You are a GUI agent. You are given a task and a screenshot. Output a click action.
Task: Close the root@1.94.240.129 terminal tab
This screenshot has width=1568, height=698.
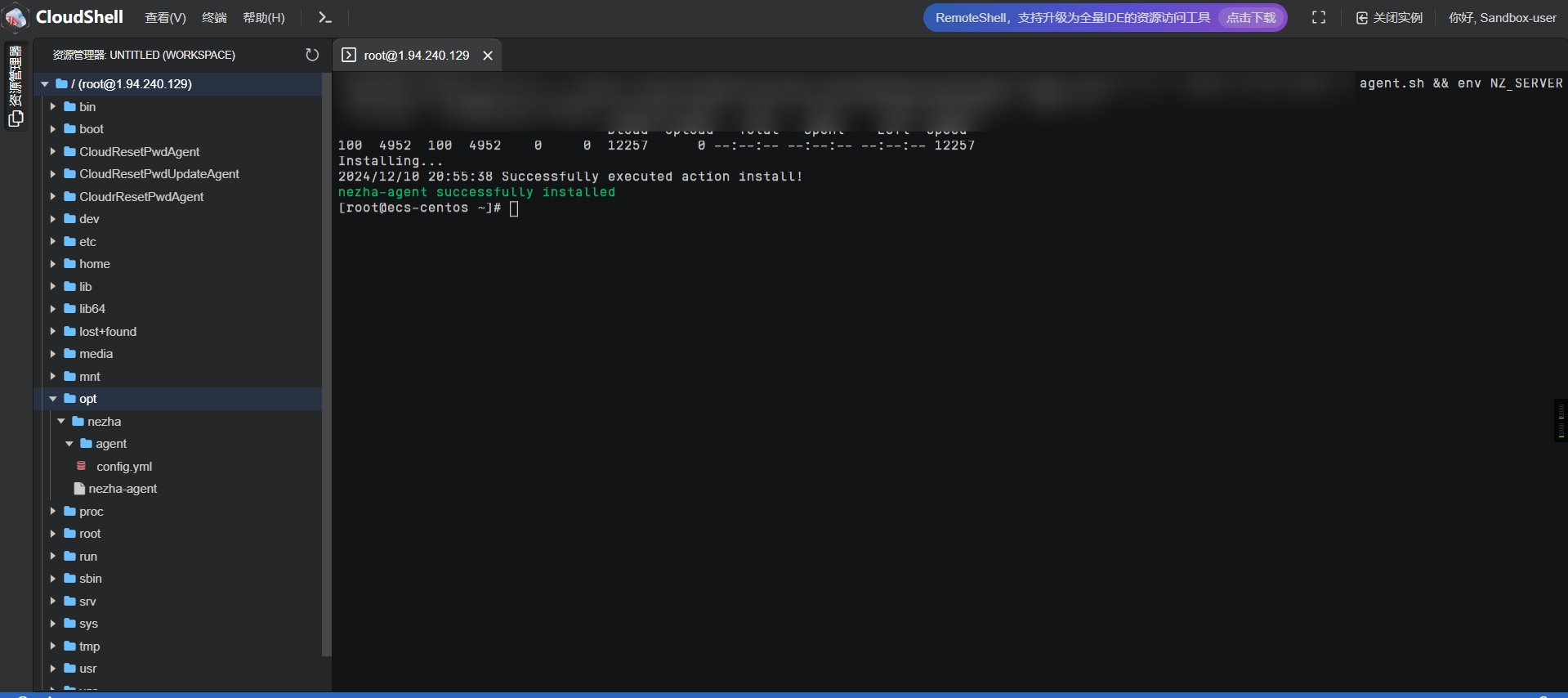pos(488,55)
